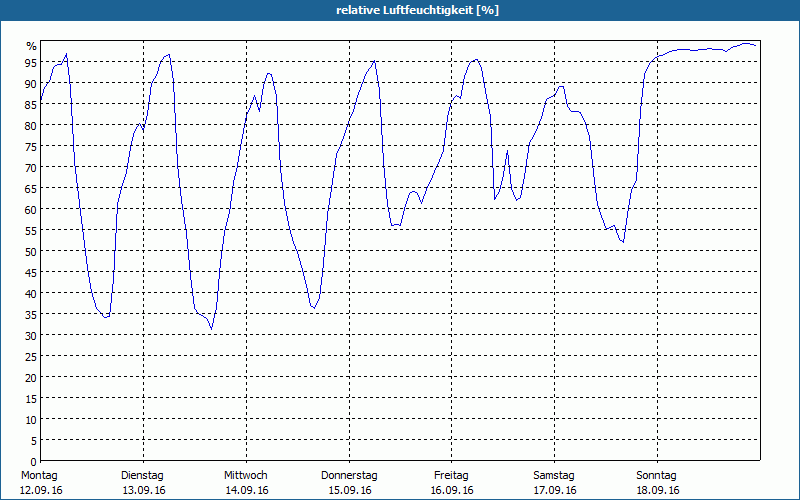Click the y-axis label 80
Viewport: 800px width, 500px height.
[x=31, y=125]
